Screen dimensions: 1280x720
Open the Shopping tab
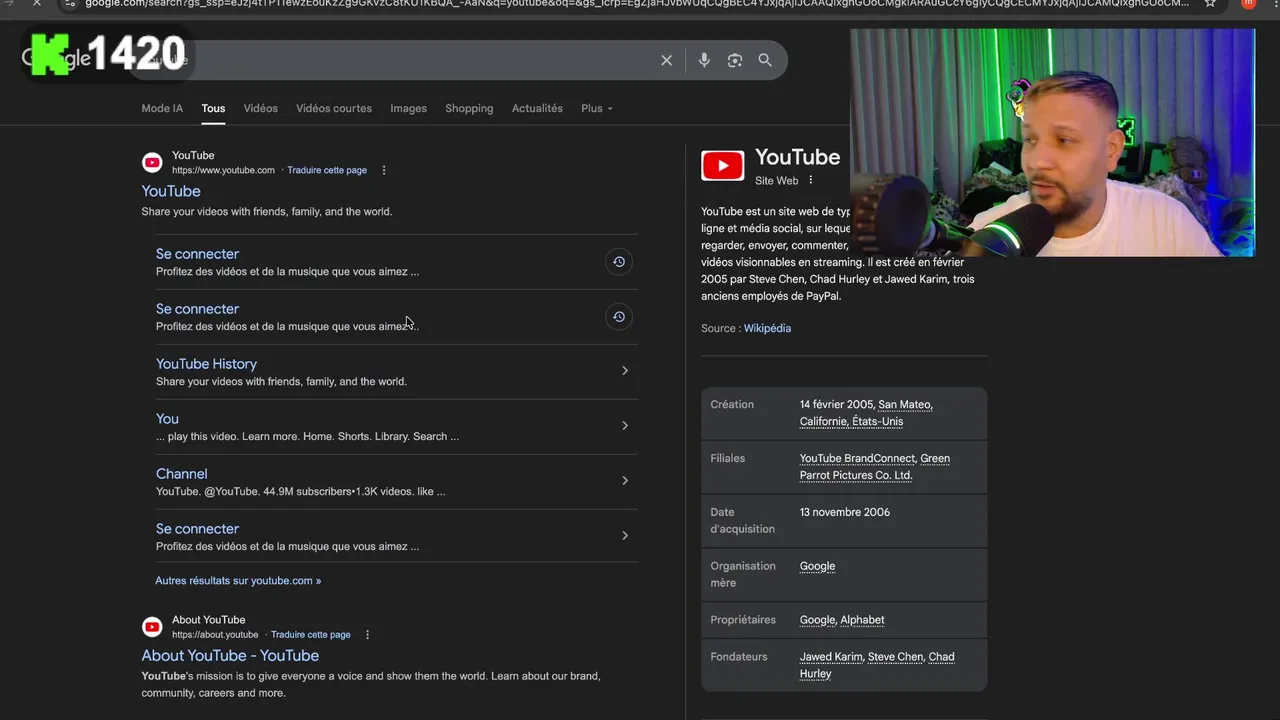point(469,108)
